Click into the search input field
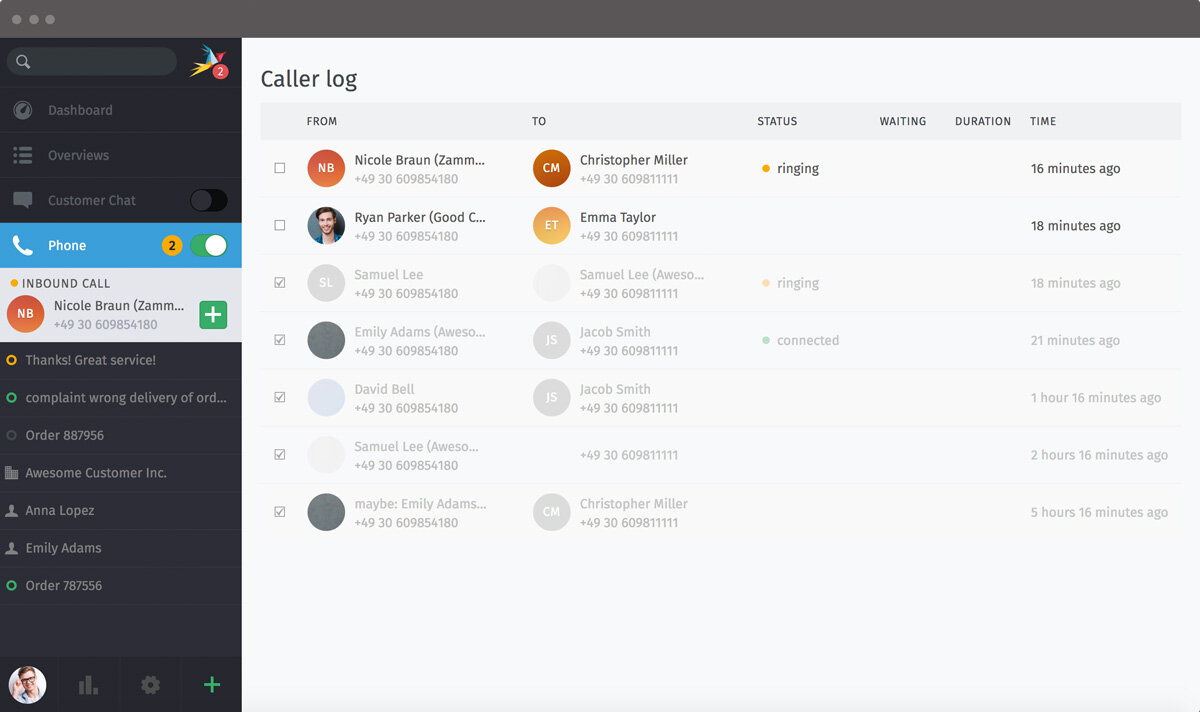The height and width of the screenshot is (712, 1200). (92, 62)
